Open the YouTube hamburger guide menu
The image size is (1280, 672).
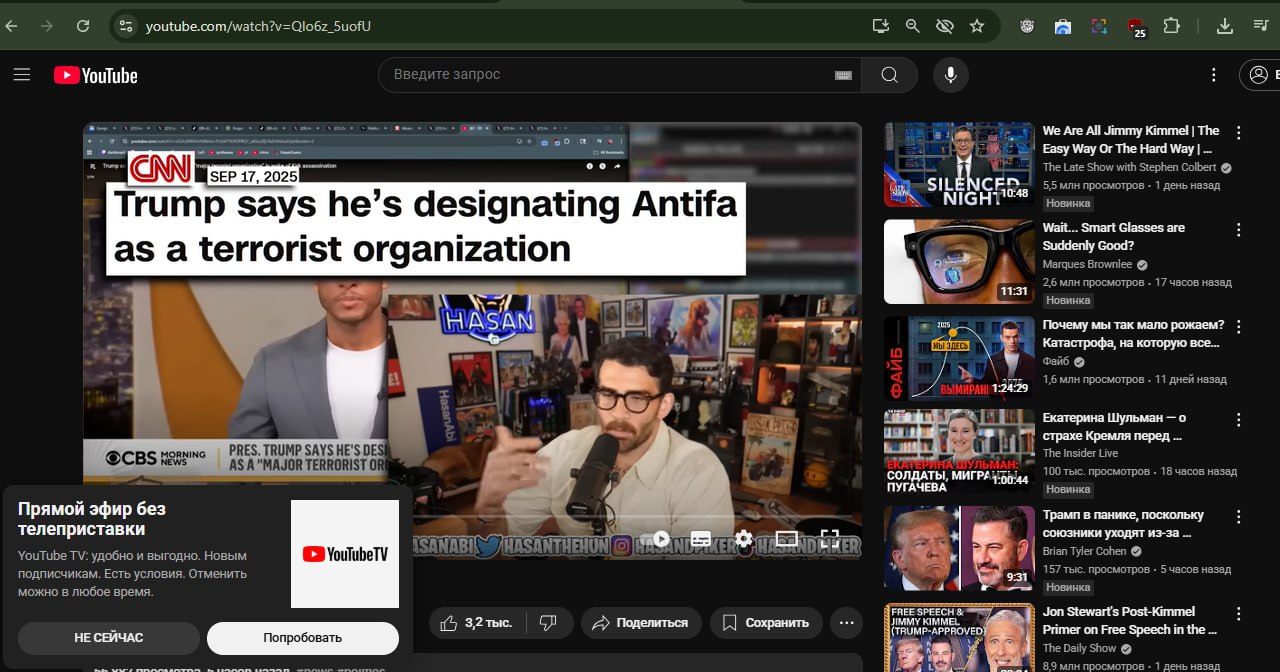(x=22, y=75)
